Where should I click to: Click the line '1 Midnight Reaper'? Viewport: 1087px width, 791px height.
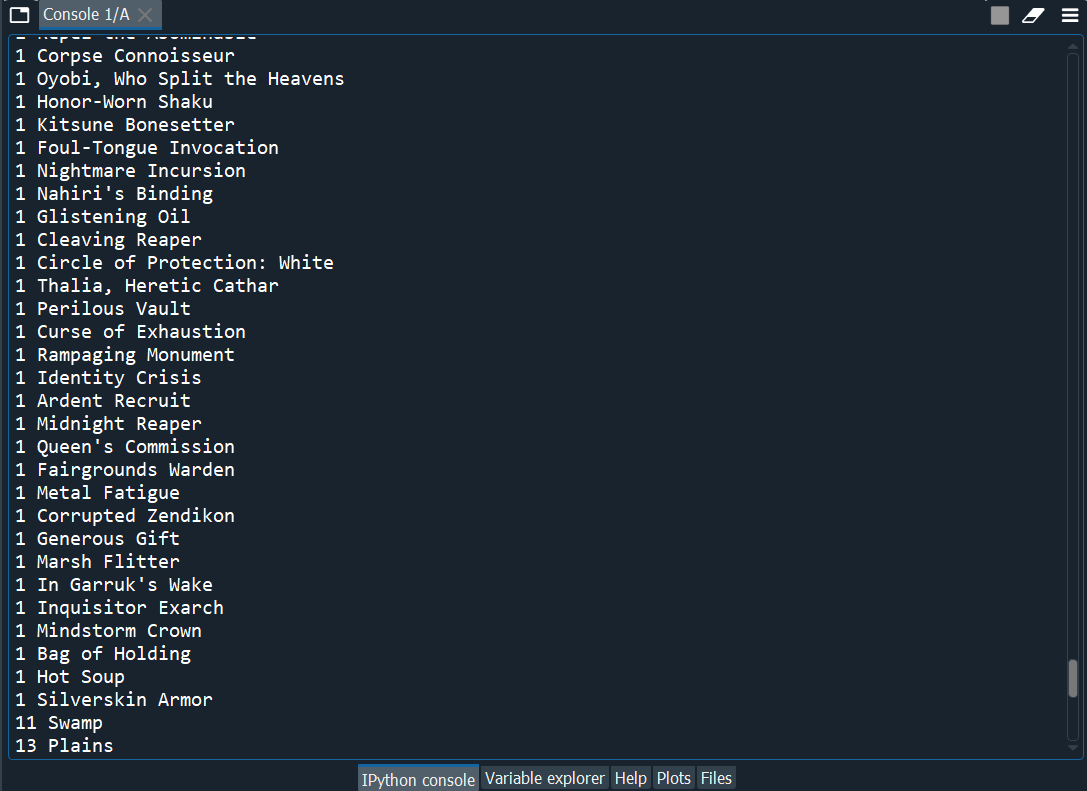[x=109, y=423]
